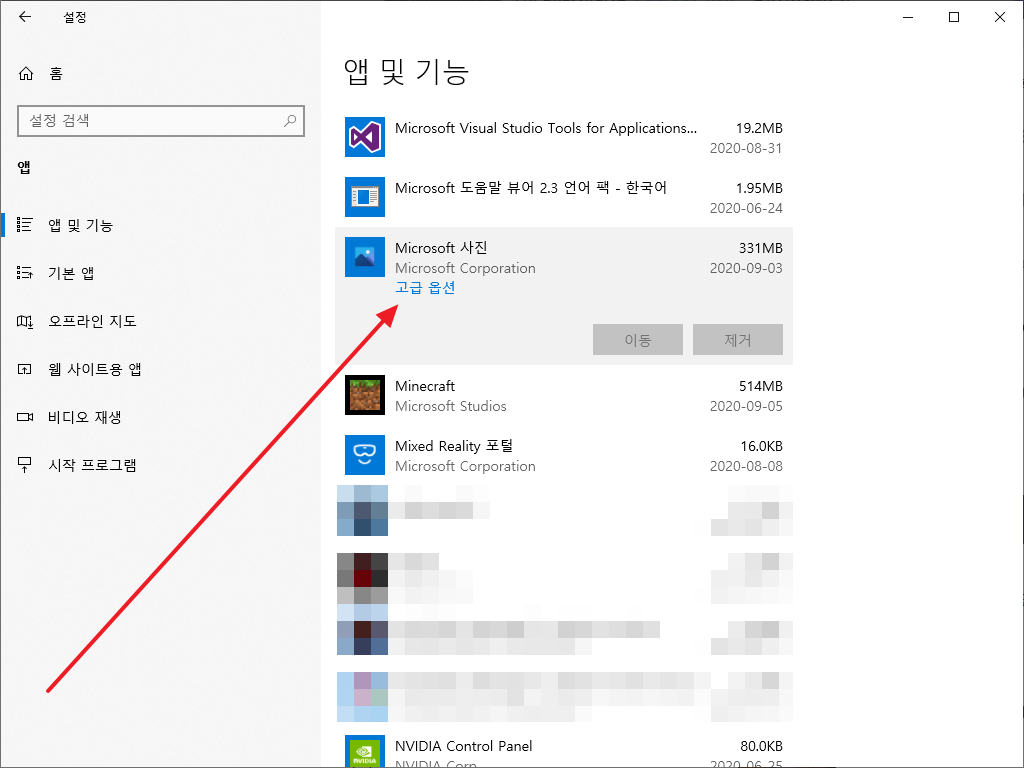Select the Minecraft list entry

(x=564, y=396)
